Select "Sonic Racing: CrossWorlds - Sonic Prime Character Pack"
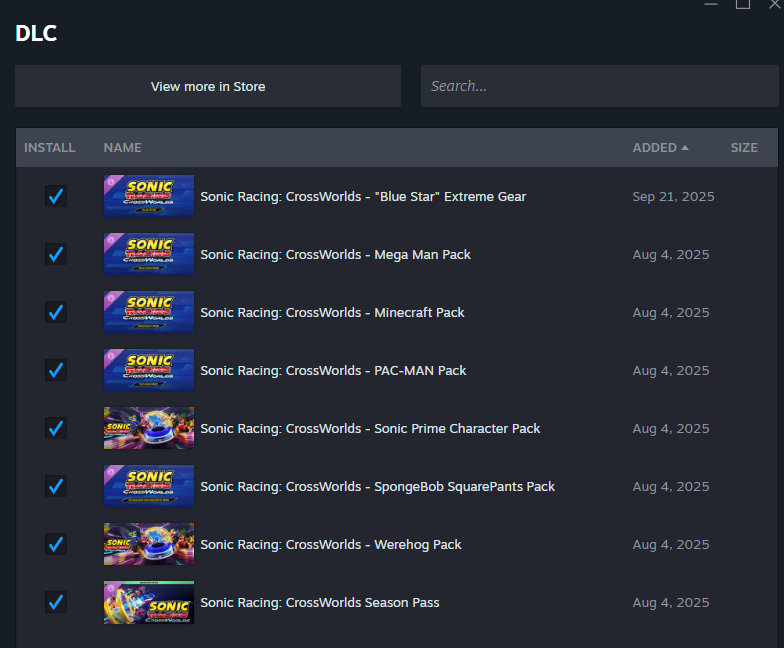The width and height of the screenshot is (784, 648). pos(370,428)
